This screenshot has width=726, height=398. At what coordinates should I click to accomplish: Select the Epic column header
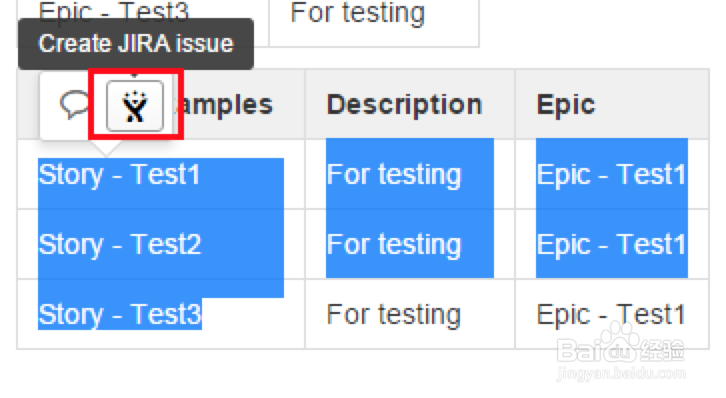click(x=565, y=104)
